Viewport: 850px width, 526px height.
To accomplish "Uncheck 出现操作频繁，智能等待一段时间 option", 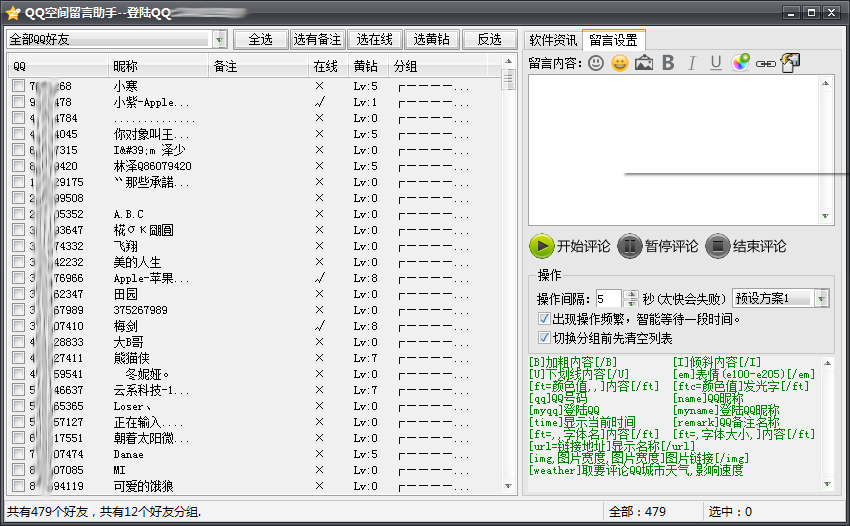I will [x=544, y=319].
